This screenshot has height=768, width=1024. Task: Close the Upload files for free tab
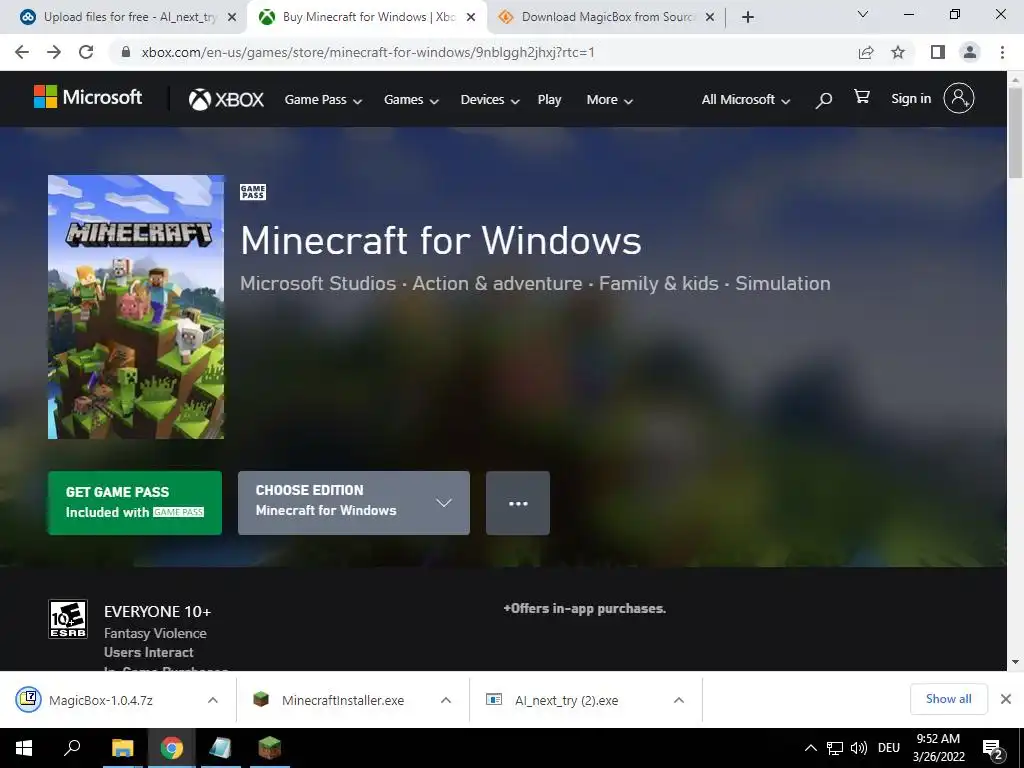pos(232,18)
